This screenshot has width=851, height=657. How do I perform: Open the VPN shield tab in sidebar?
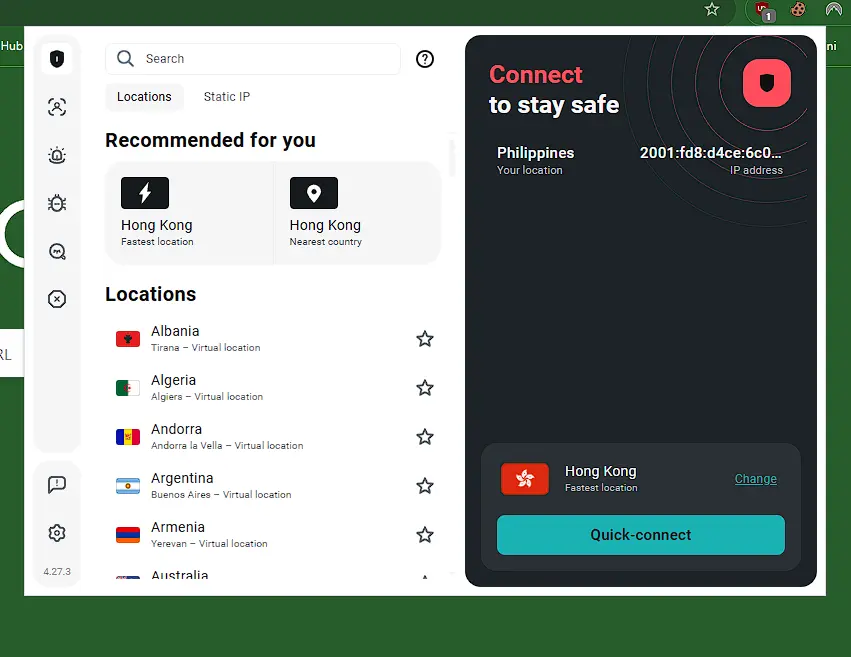57,59
